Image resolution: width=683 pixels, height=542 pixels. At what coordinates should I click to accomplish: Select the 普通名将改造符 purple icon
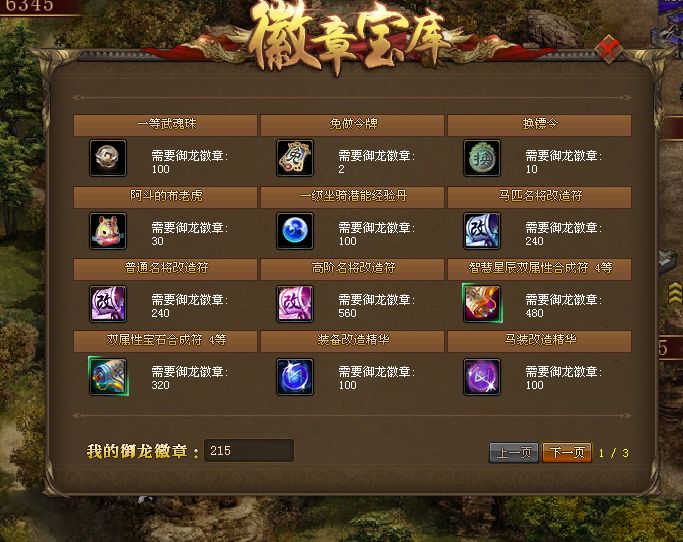[108, 304]
